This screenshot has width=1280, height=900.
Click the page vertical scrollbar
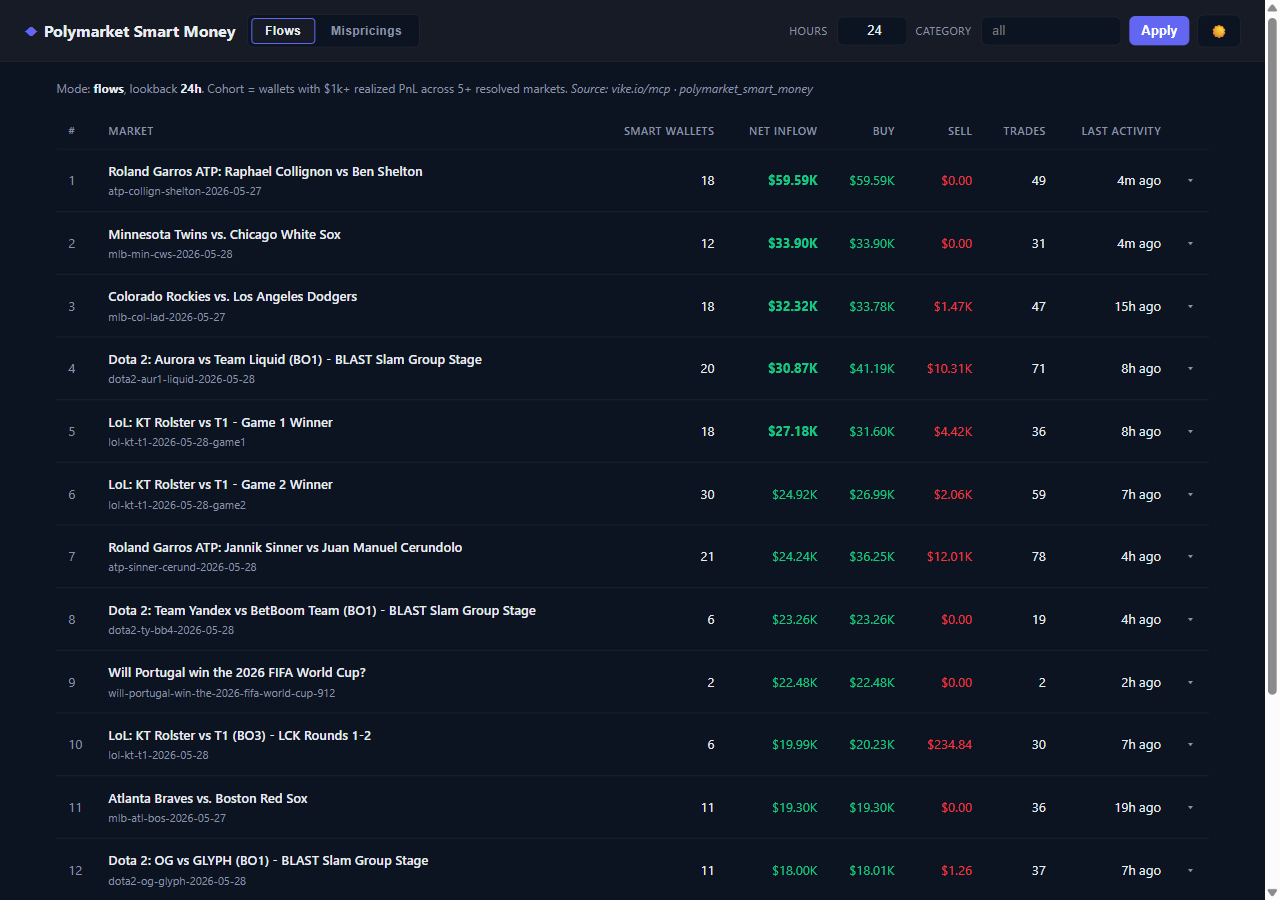[x=1272, y=355]
